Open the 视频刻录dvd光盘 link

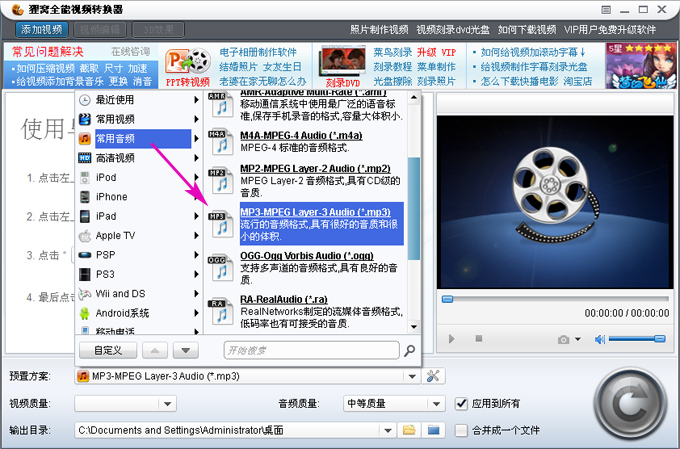click(453, 29)
